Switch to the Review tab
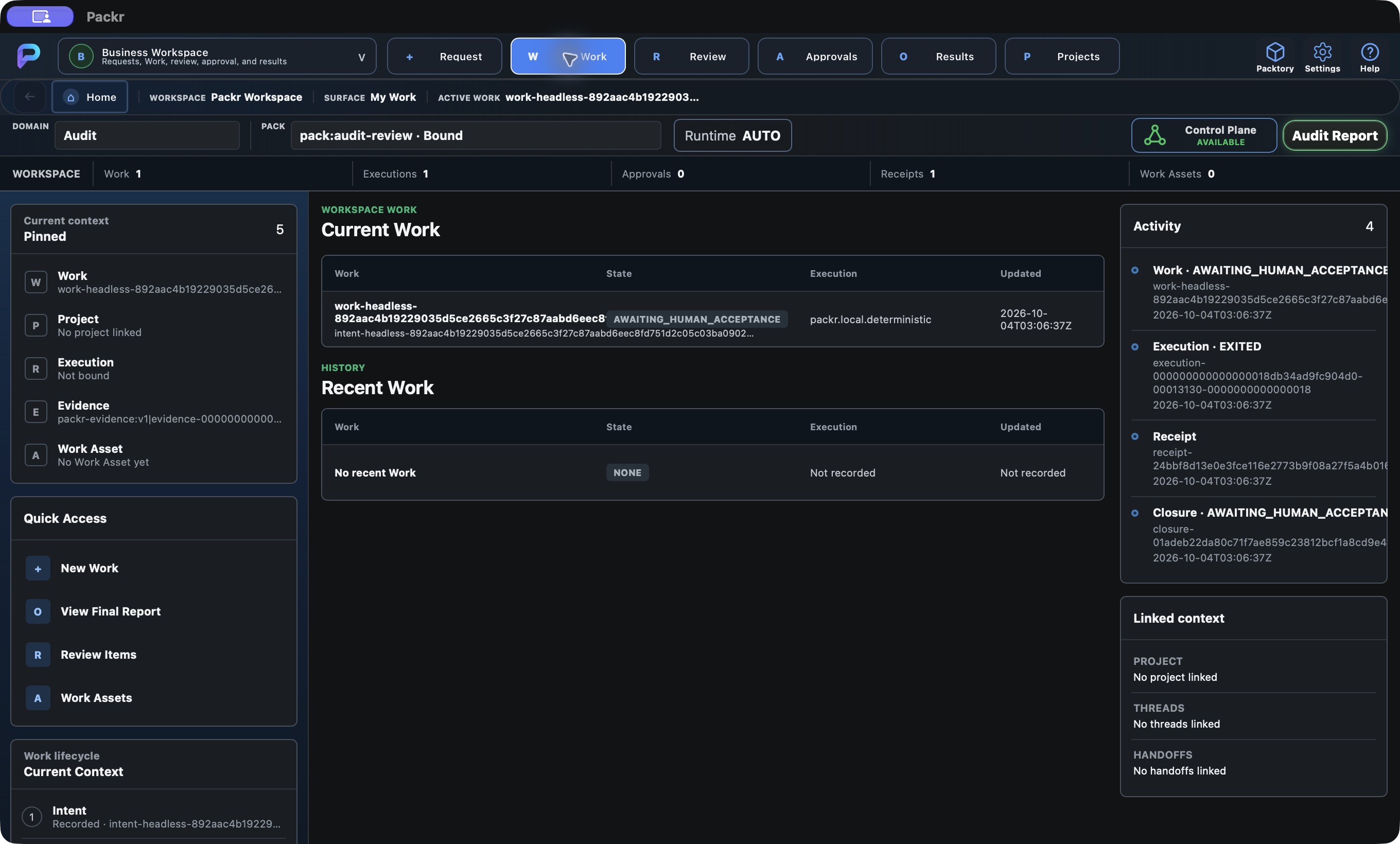The width and height of the screenshot is (1400, 844). click(691, 56)
